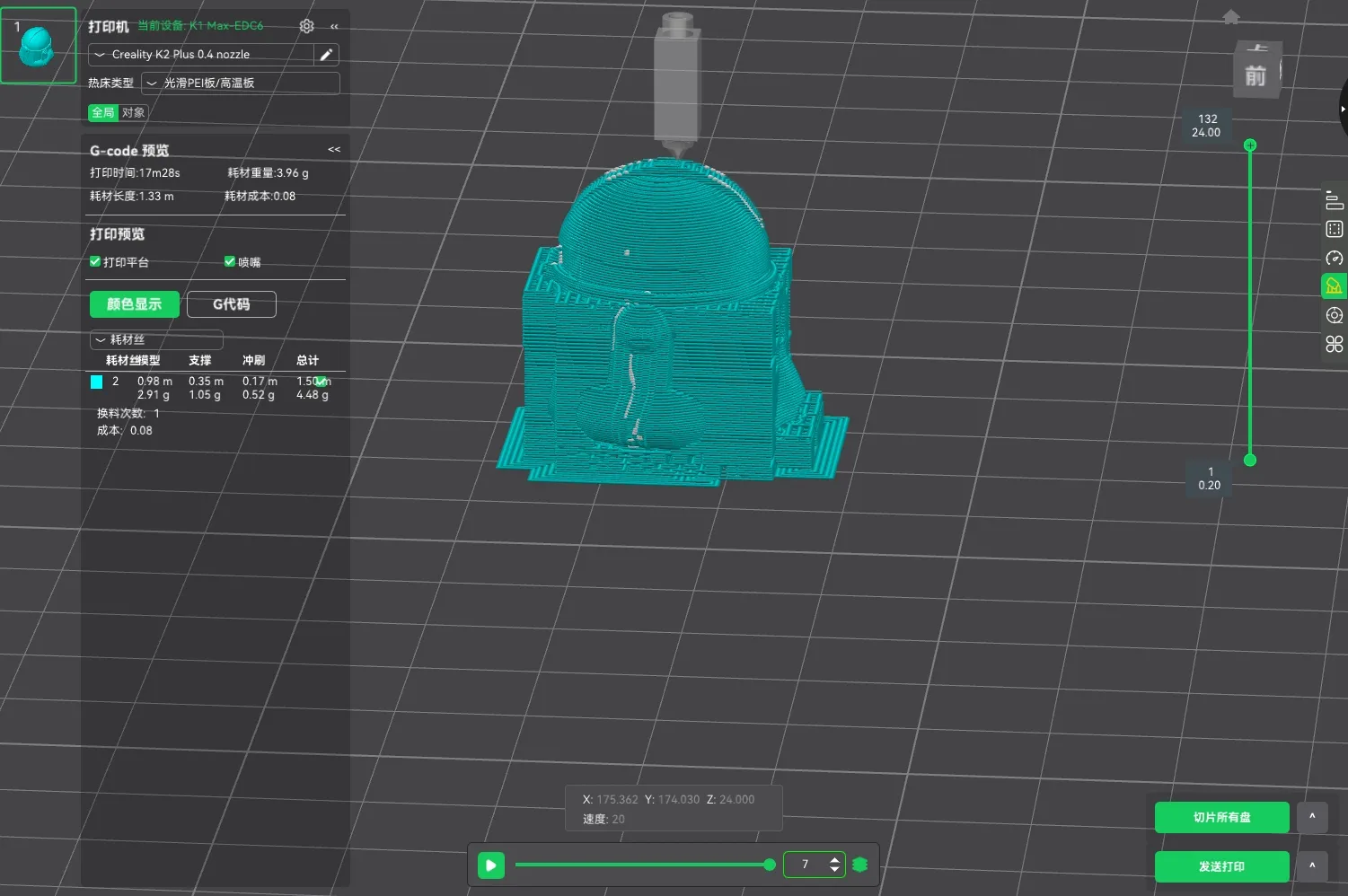Edit the Creality K2 Plus preset with pencil icon

click(x=326, y=55)
